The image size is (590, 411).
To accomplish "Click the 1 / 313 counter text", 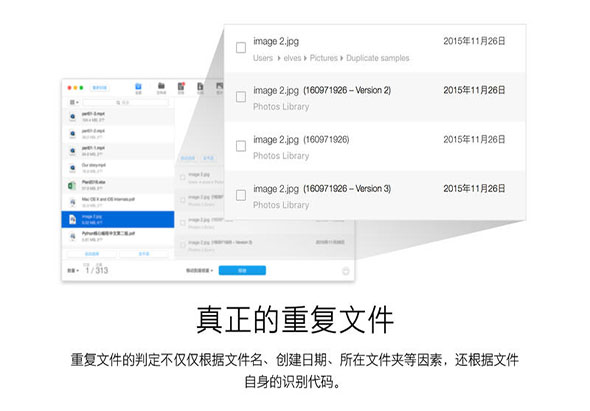I will click(x=96, y=270).
